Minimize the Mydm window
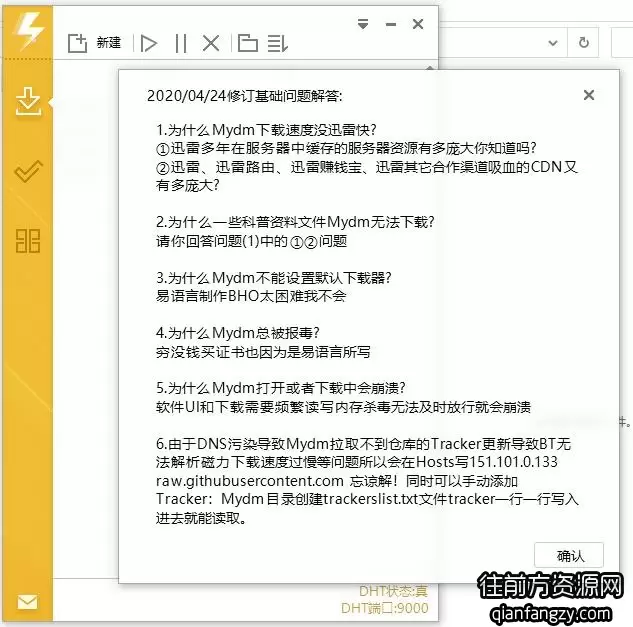Screen dimensions: 633x627 [x=390, y=25]
